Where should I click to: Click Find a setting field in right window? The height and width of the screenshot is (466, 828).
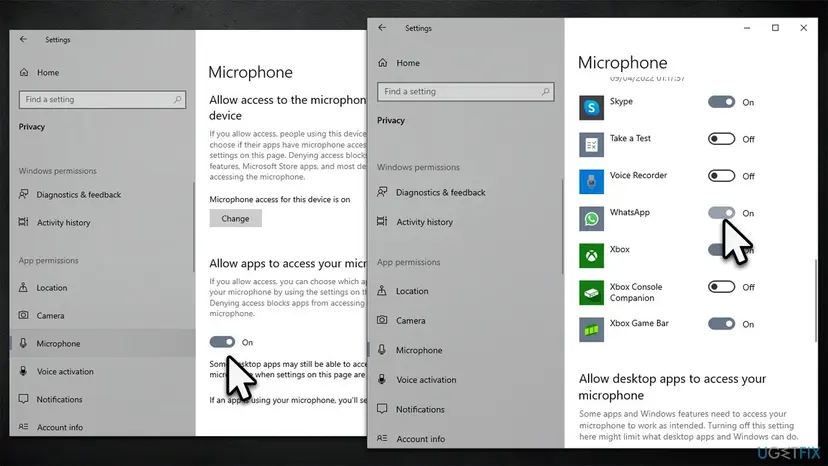click(x=466, y=91)
